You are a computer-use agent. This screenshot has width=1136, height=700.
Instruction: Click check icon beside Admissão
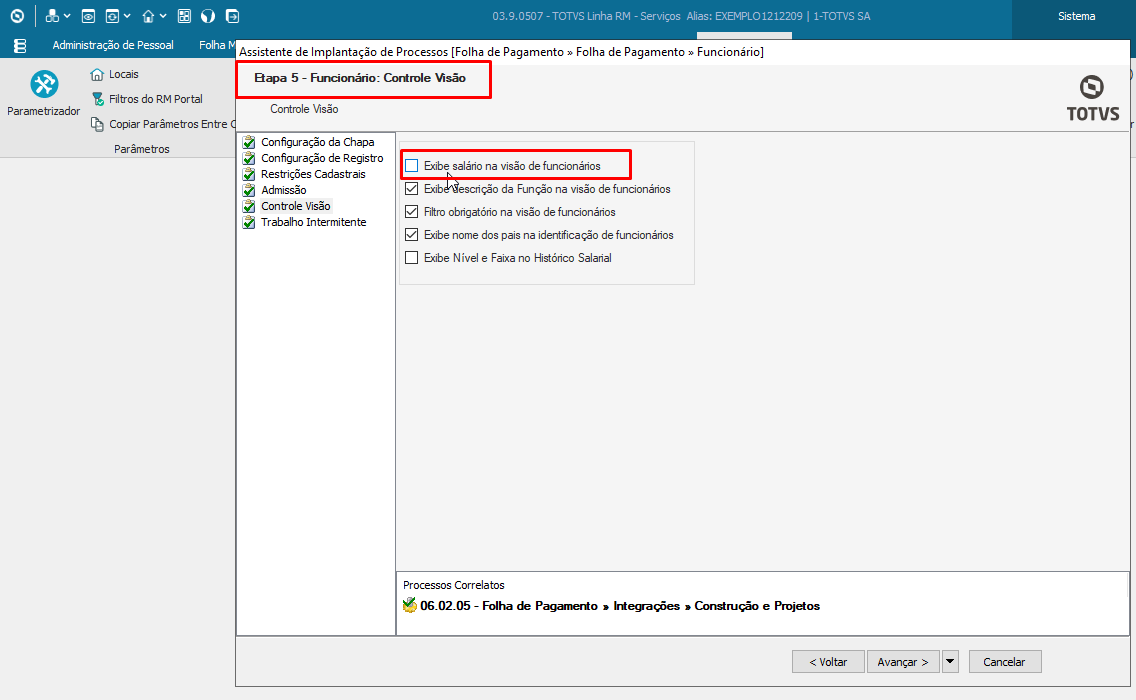(x=249, y=190)
